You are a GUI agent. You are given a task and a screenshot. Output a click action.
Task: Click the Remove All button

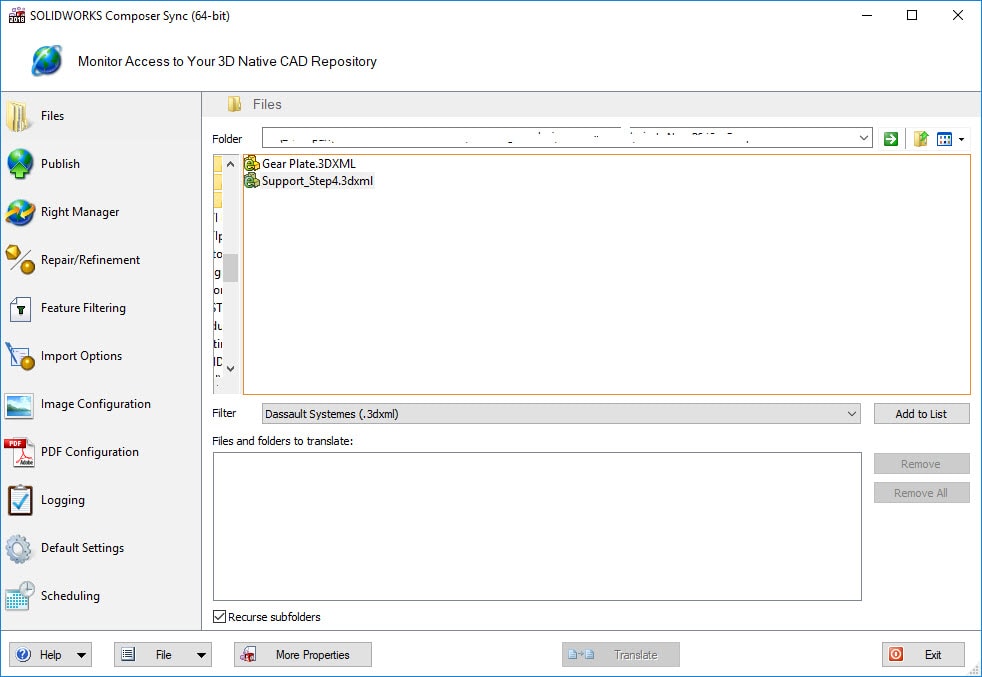pyautogui.click(x=921, y=493)
